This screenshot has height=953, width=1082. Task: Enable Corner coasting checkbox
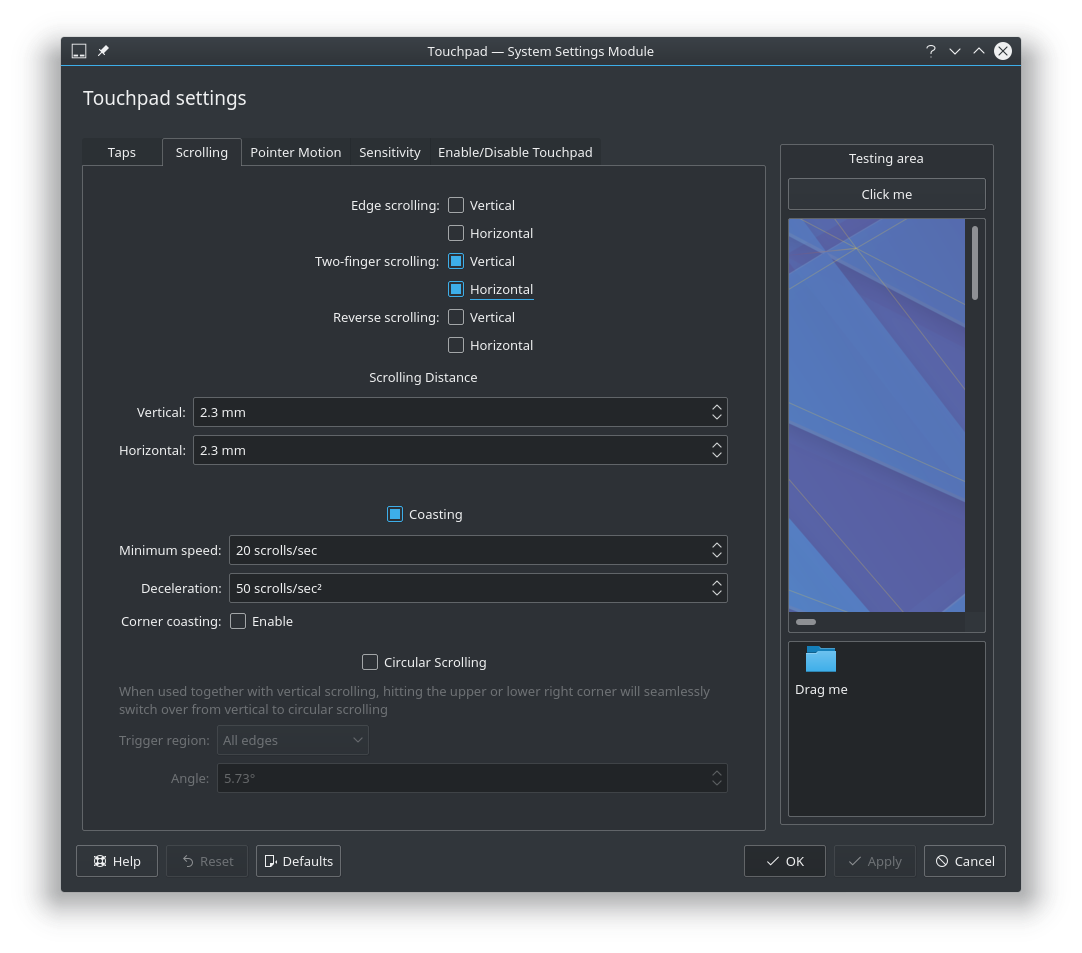pyautogui.click(x=238, y=621)
